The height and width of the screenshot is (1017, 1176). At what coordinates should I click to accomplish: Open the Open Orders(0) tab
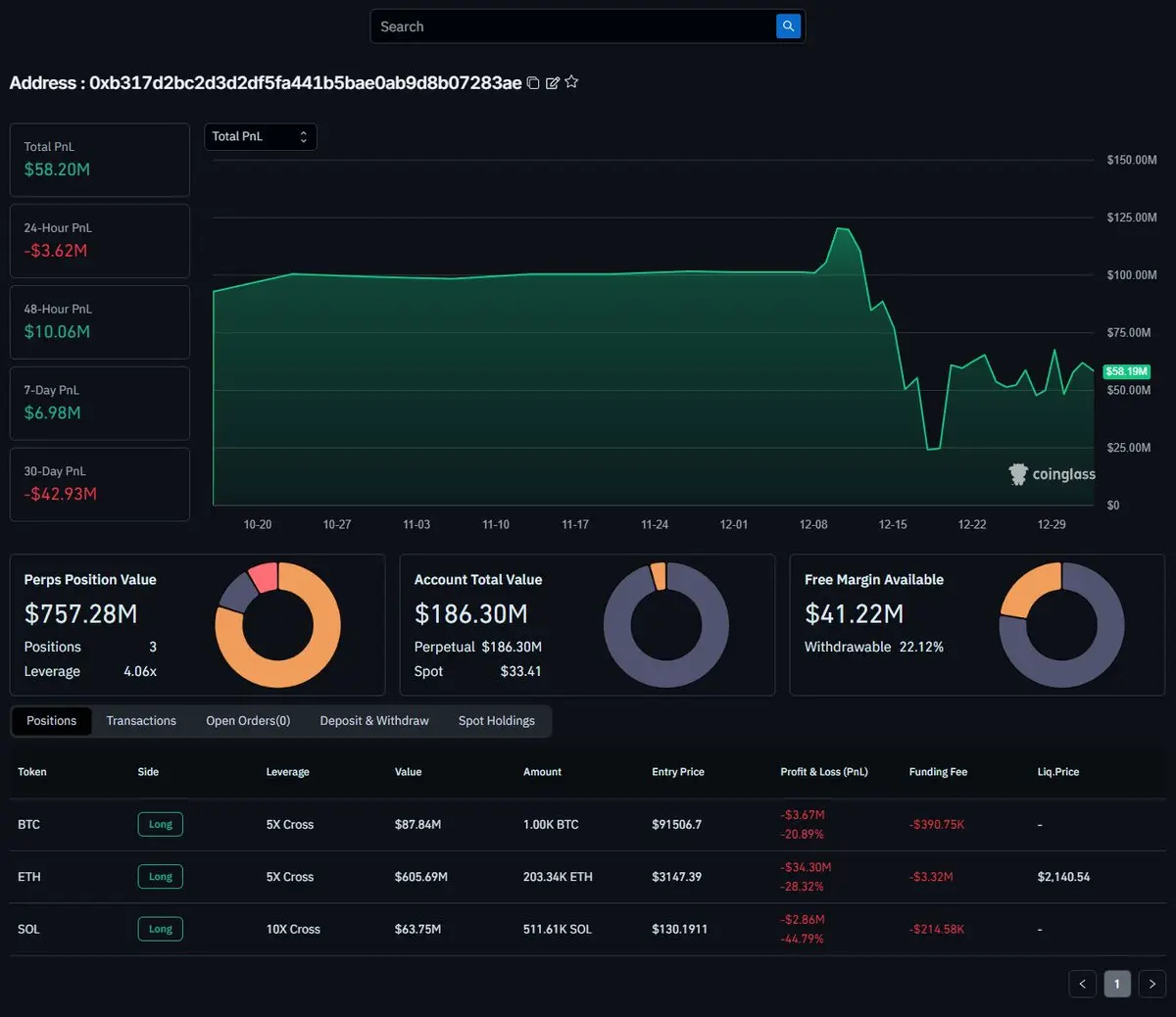click(248, 721)
